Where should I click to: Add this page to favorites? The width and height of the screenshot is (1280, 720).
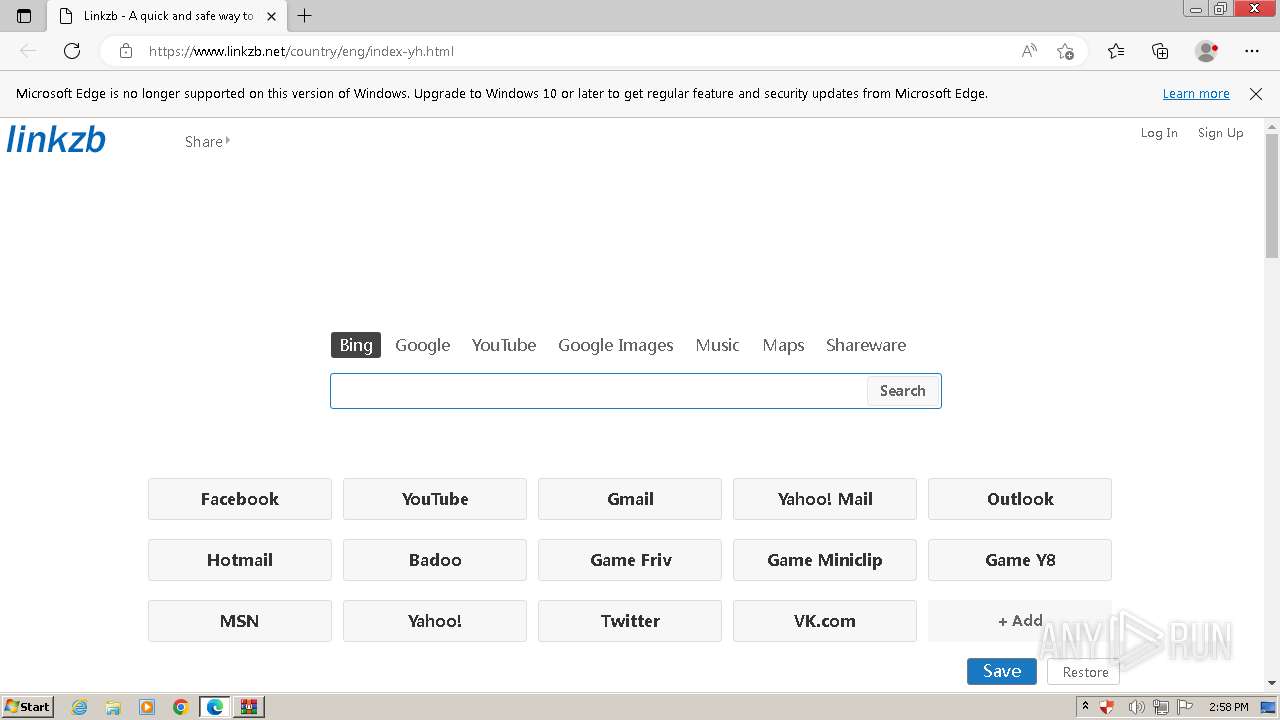click(1065, 51)
